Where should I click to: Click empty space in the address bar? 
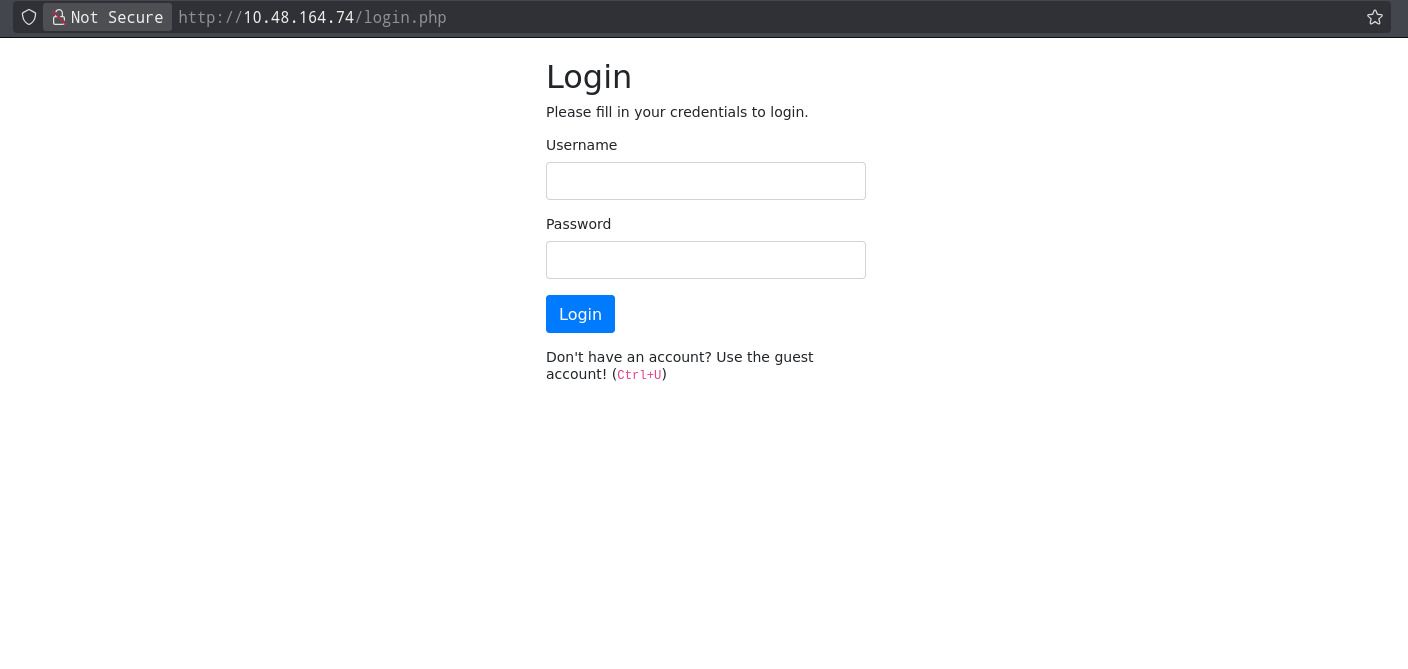point(900,17)
